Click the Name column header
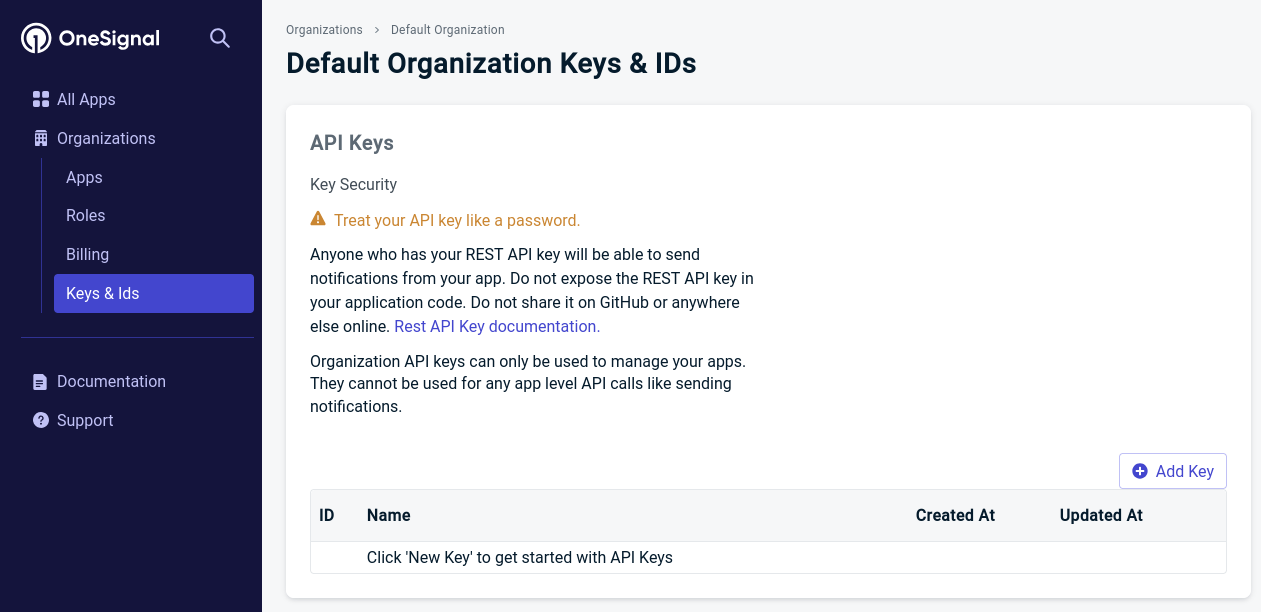The height and width of the screenshot is (612, 1261). point(389,515)
